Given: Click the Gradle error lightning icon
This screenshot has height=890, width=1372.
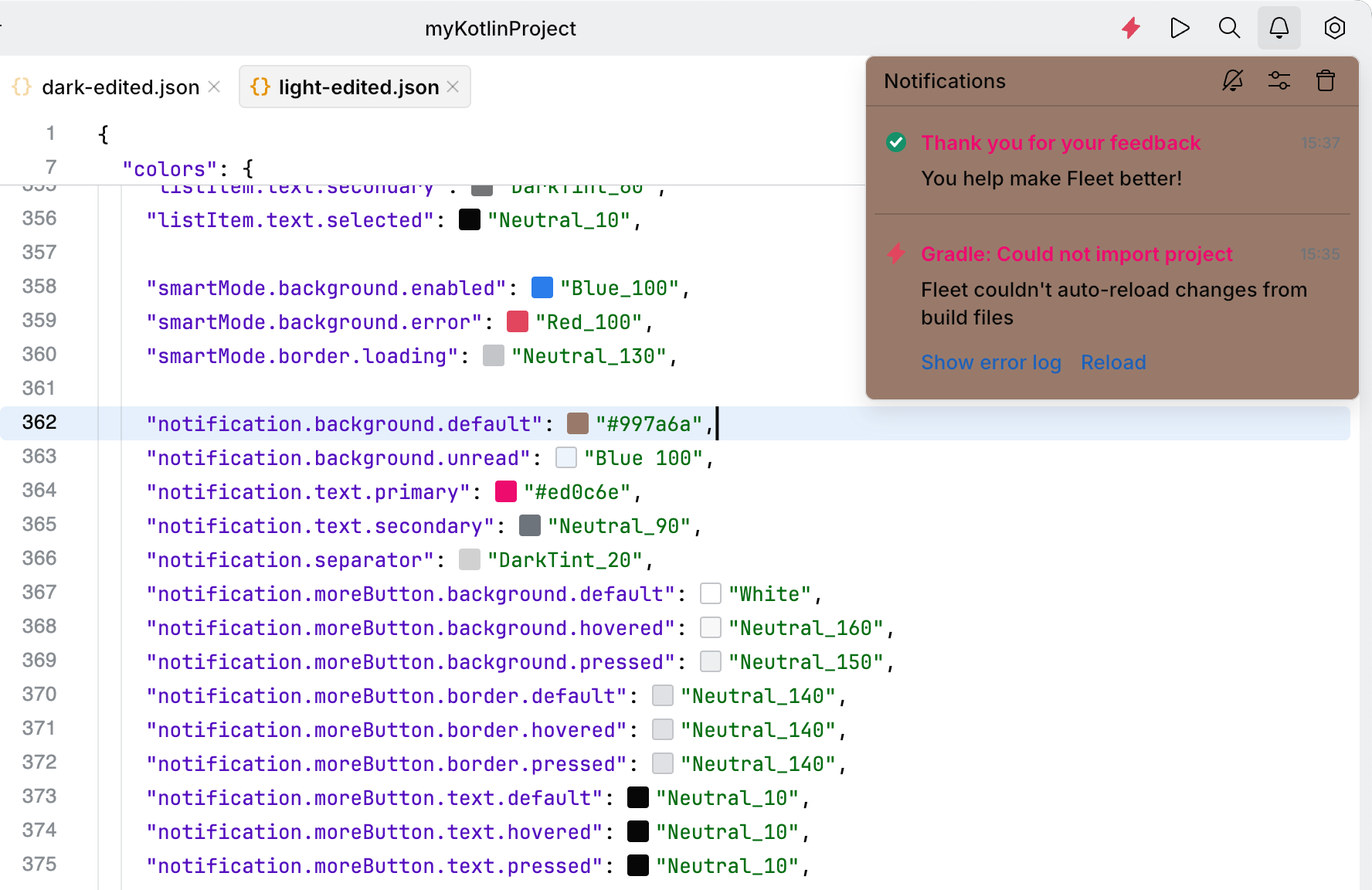Looking at the screenshot, I should [896, 253].
